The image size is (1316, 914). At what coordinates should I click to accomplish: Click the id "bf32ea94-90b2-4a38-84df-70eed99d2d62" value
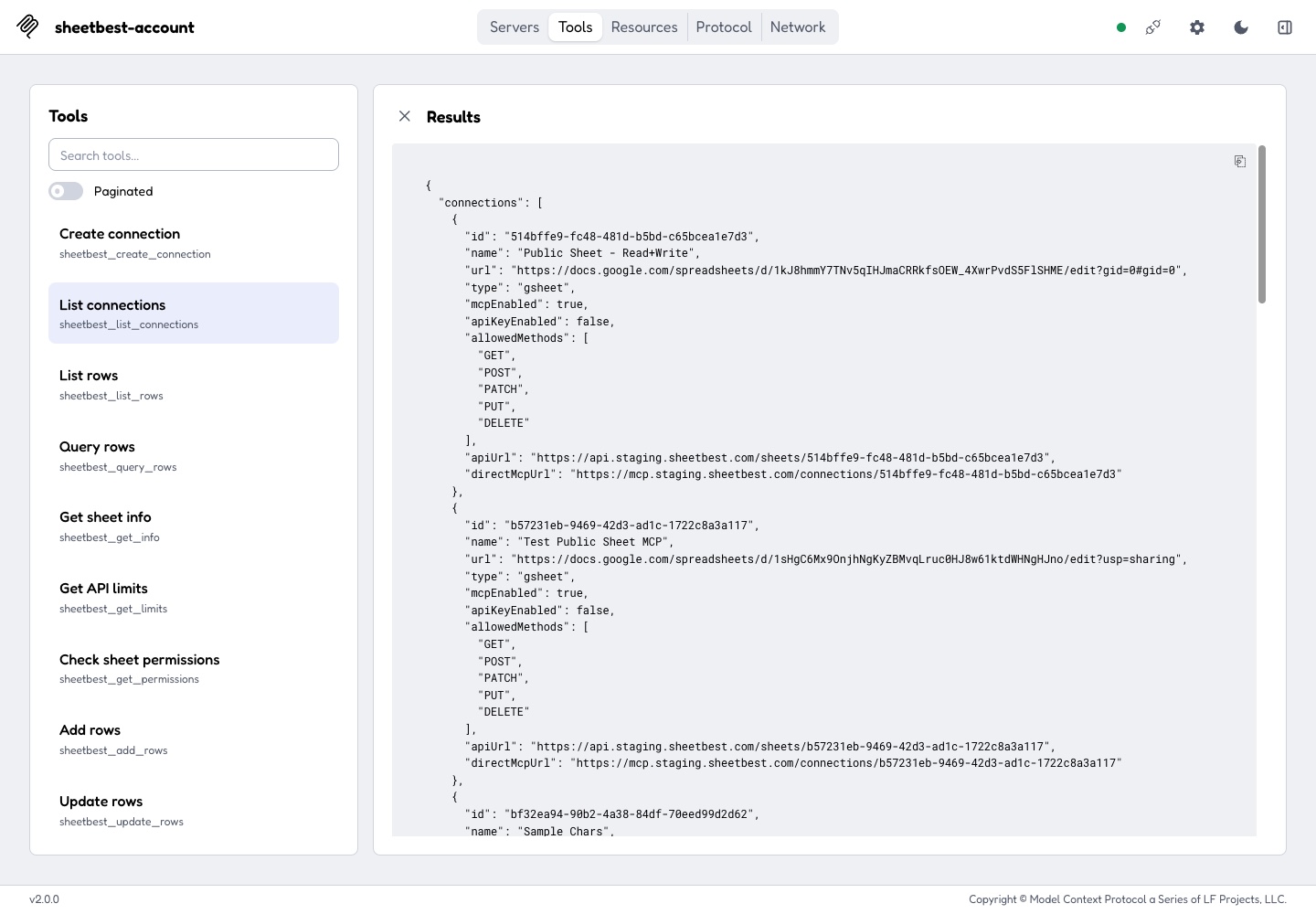tap(628, 814)
